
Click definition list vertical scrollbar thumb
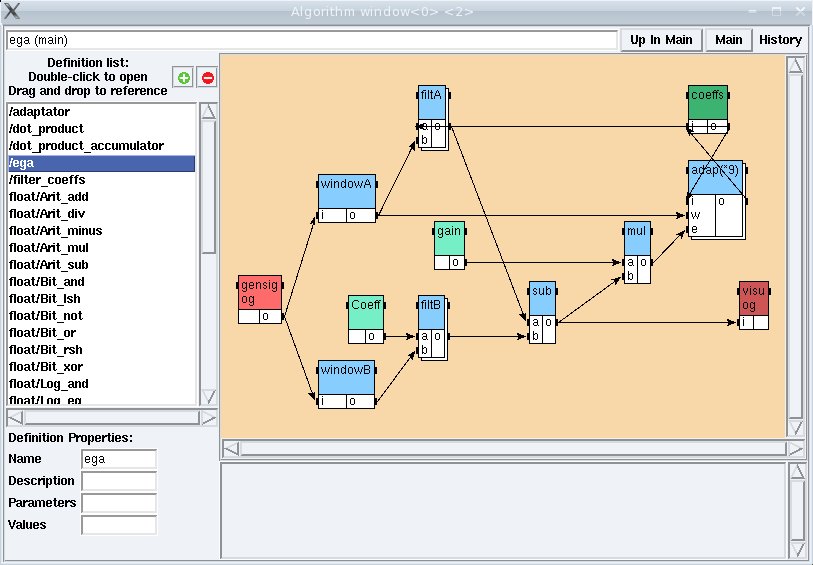(x=208, y=187)
